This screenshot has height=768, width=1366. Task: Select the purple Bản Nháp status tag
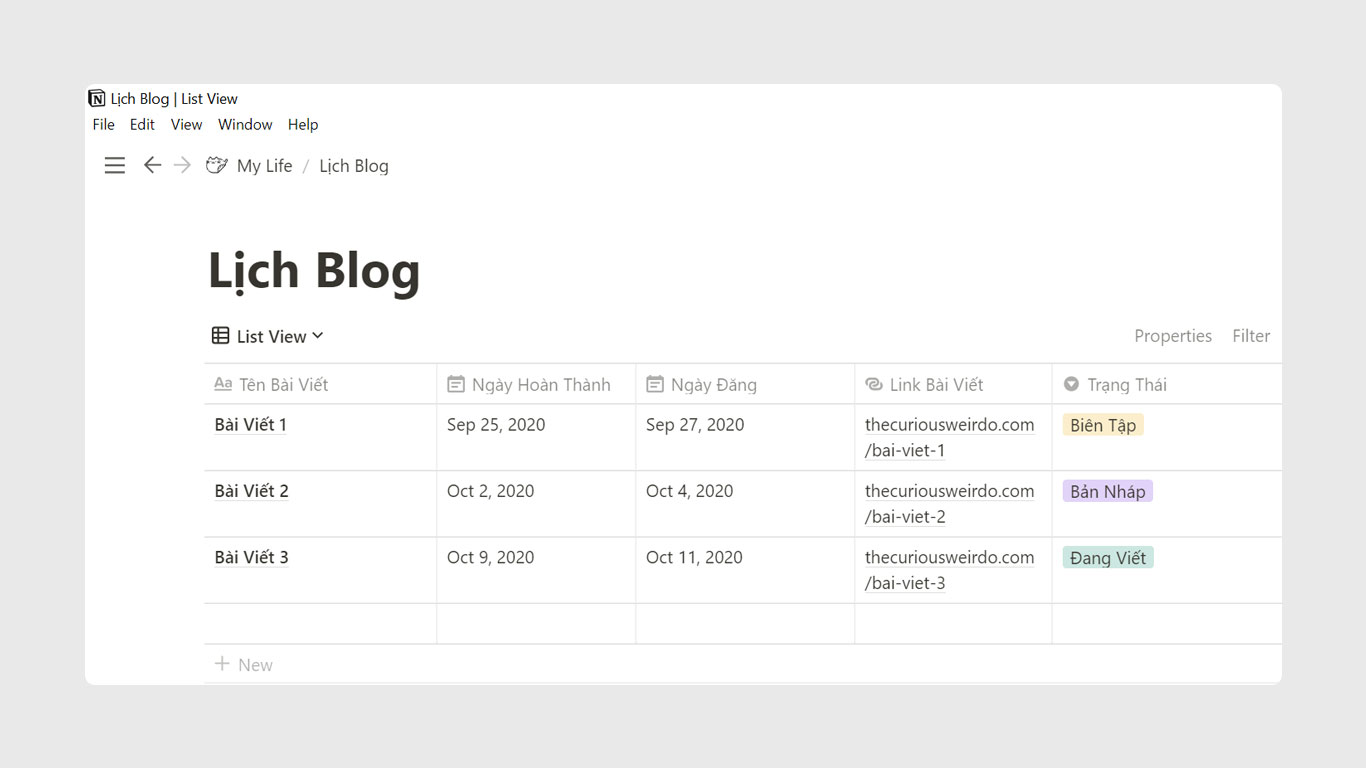click(x=1107, y=491)
